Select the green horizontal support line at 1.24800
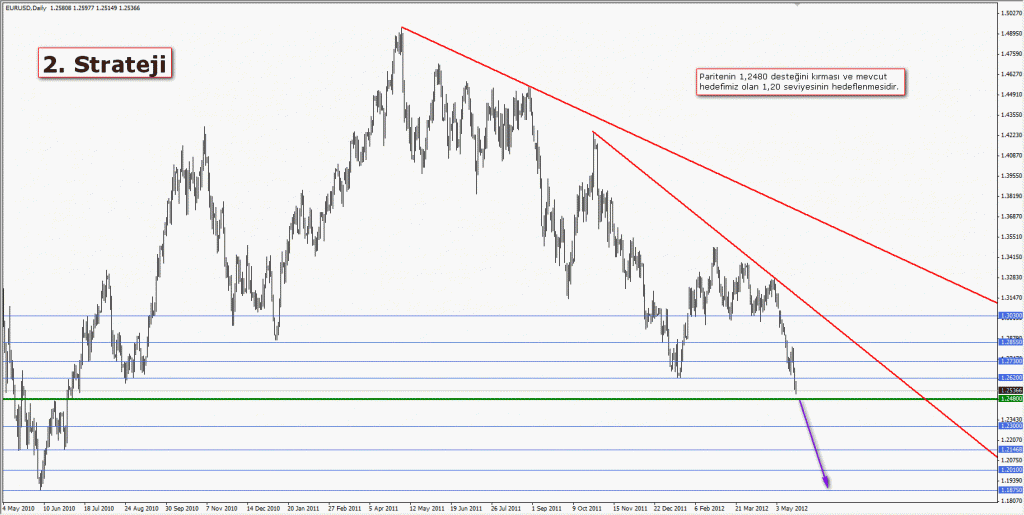The image size is (1024, 515). pyautogui.click(x=500, y=399)
